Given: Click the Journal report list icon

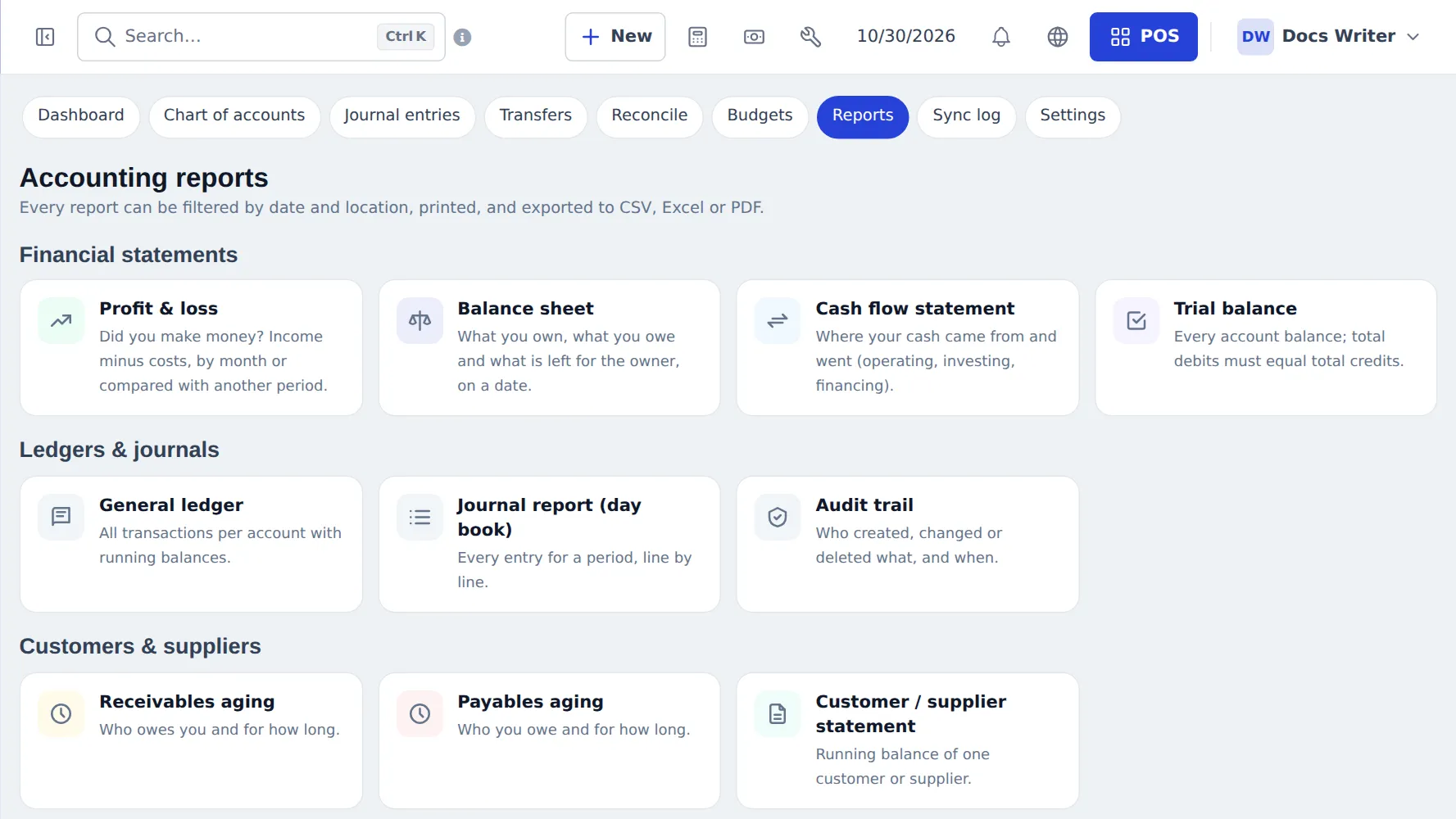Looking at the screenshot, I should (x=420, y=517).
